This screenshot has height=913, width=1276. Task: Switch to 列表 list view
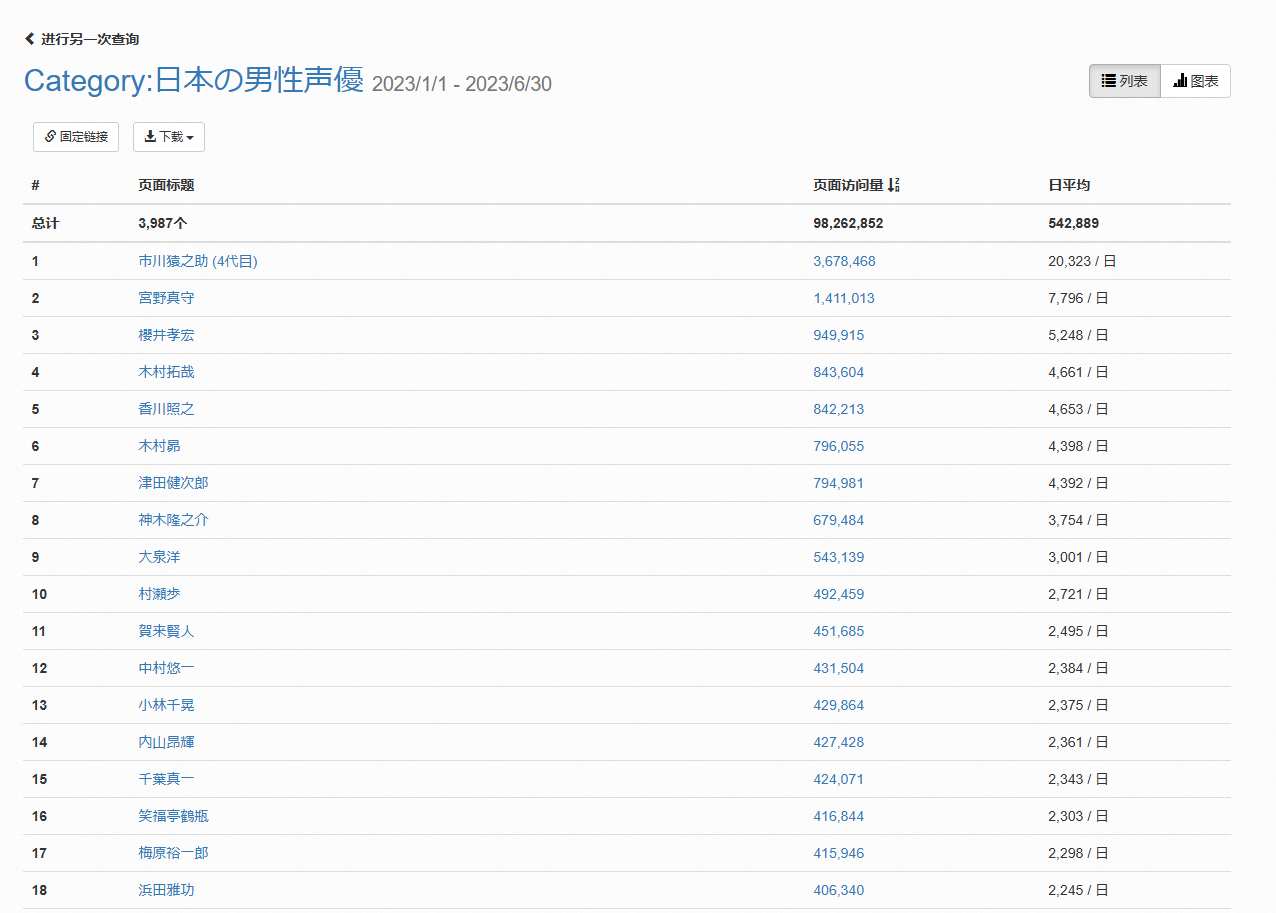(1125, 81)
